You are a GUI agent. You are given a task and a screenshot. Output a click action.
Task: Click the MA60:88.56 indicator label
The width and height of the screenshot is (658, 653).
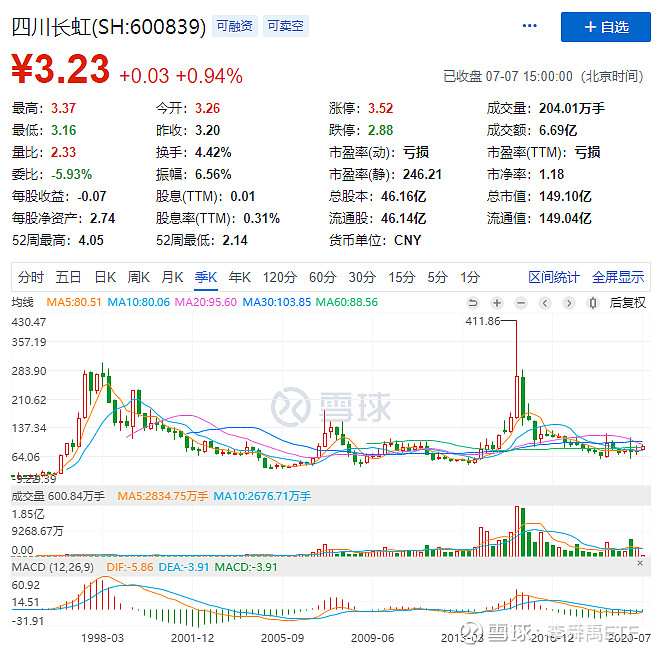coord(347,302)
